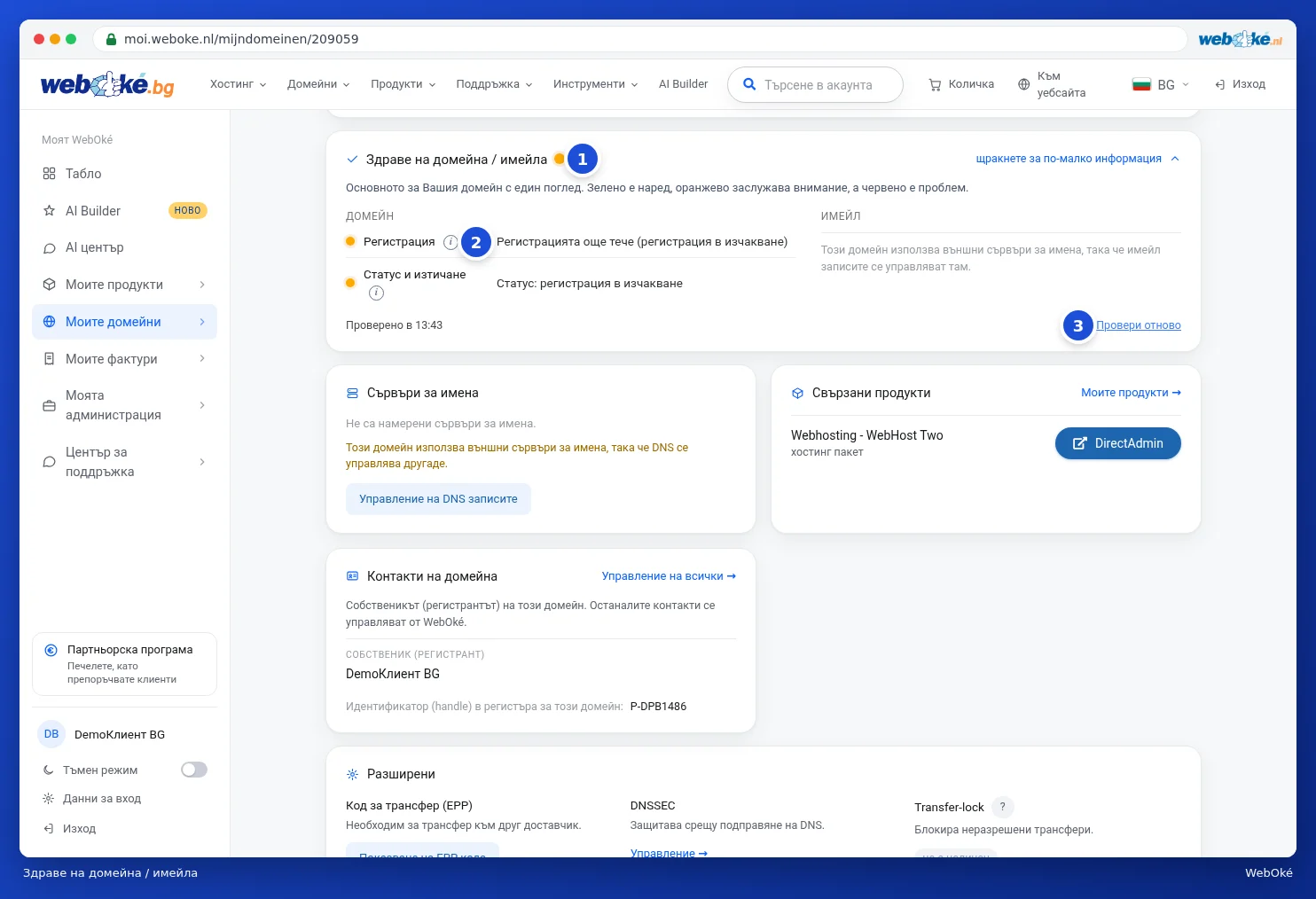
Task: Click the owner name DemoКлиент BG in contacts
Action: coord(393,674)
